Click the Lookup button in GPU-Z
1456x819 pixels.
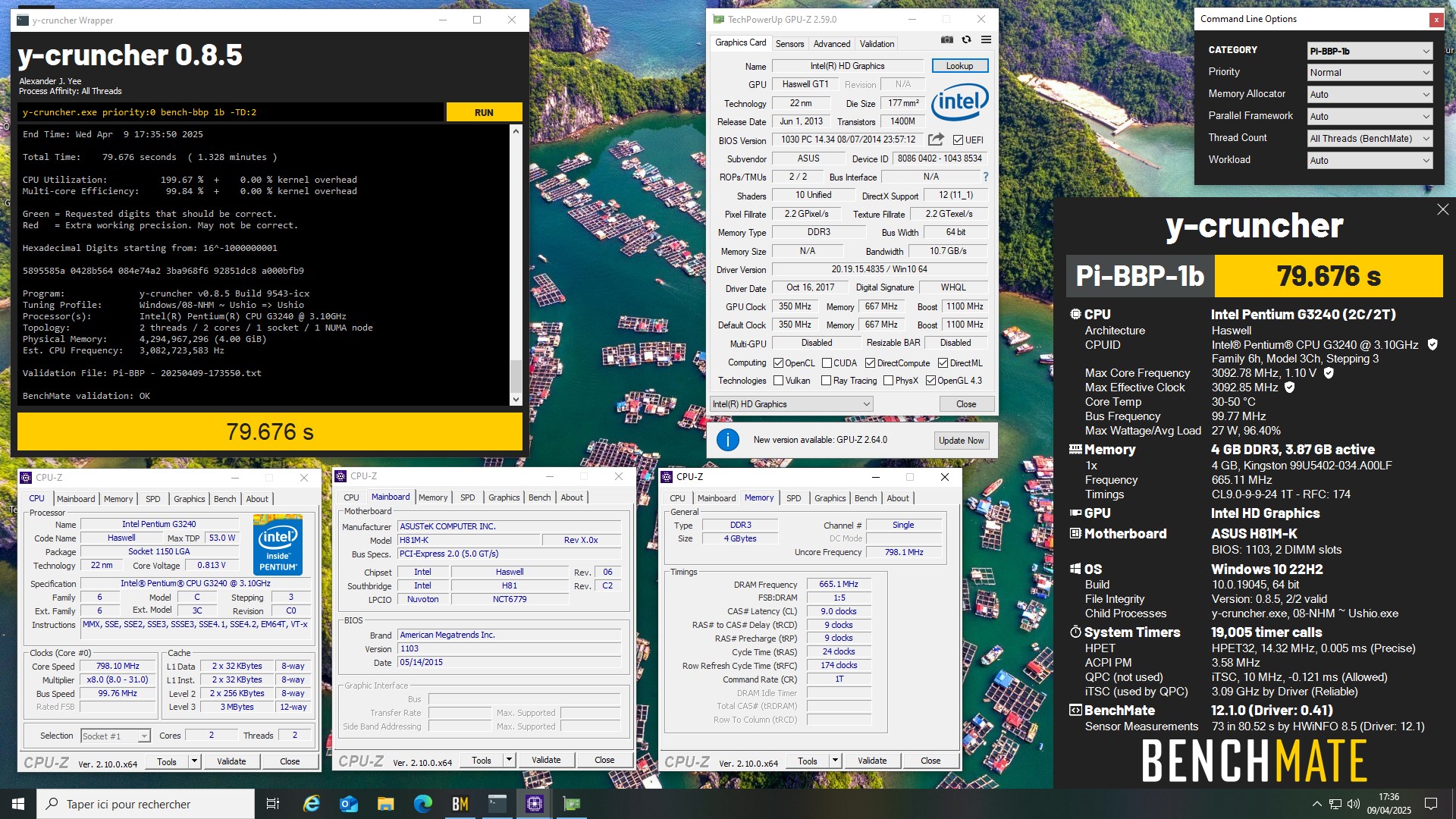959,66
